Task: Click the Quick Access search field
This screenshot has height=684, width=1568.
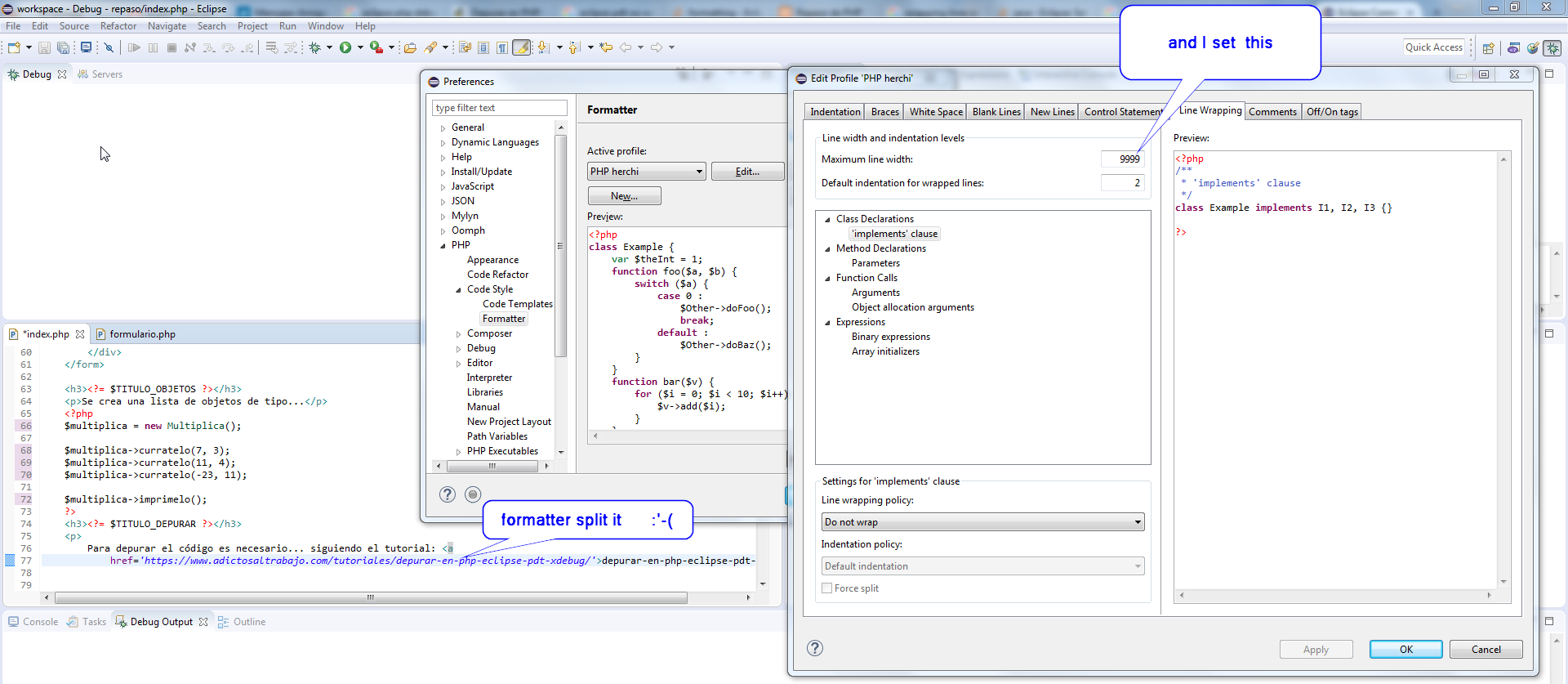Action: point(1433,47)
